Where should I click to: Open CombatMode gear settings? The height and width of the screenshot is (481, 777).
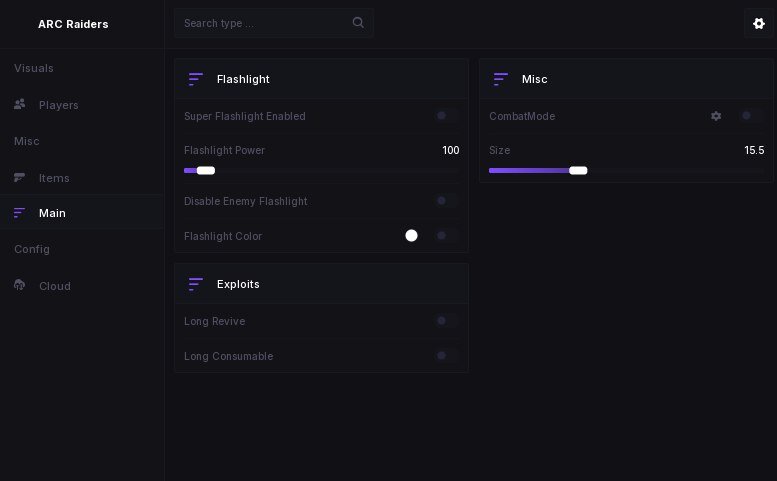(x=716, y=116)
